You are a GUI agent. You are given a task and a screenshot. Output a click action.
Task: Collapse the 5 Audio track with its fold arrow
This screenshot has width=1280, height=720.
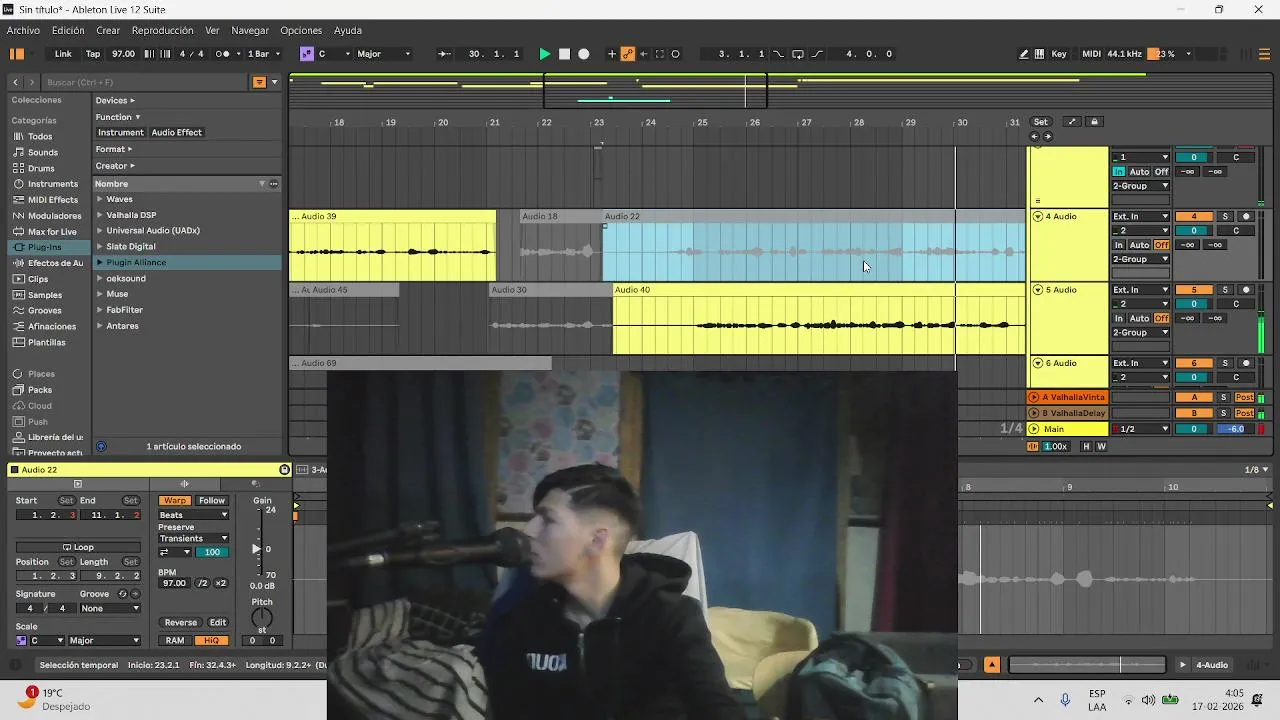click(1037, 290)
